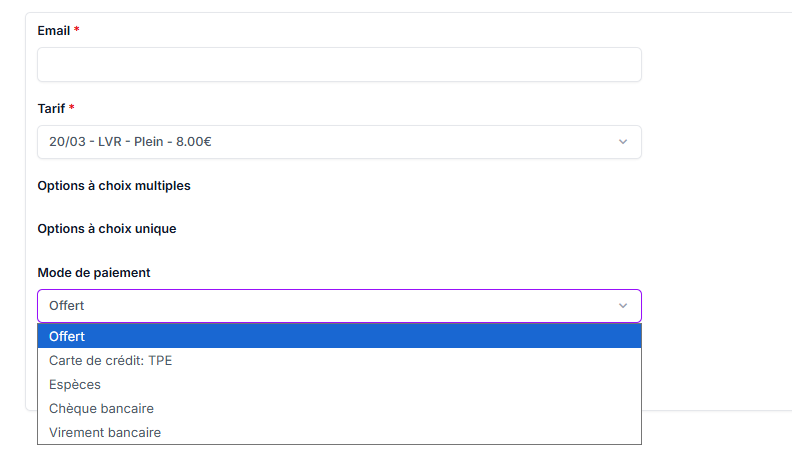
Task: Click the Options à choix unique heading
Action: (107, 229)
